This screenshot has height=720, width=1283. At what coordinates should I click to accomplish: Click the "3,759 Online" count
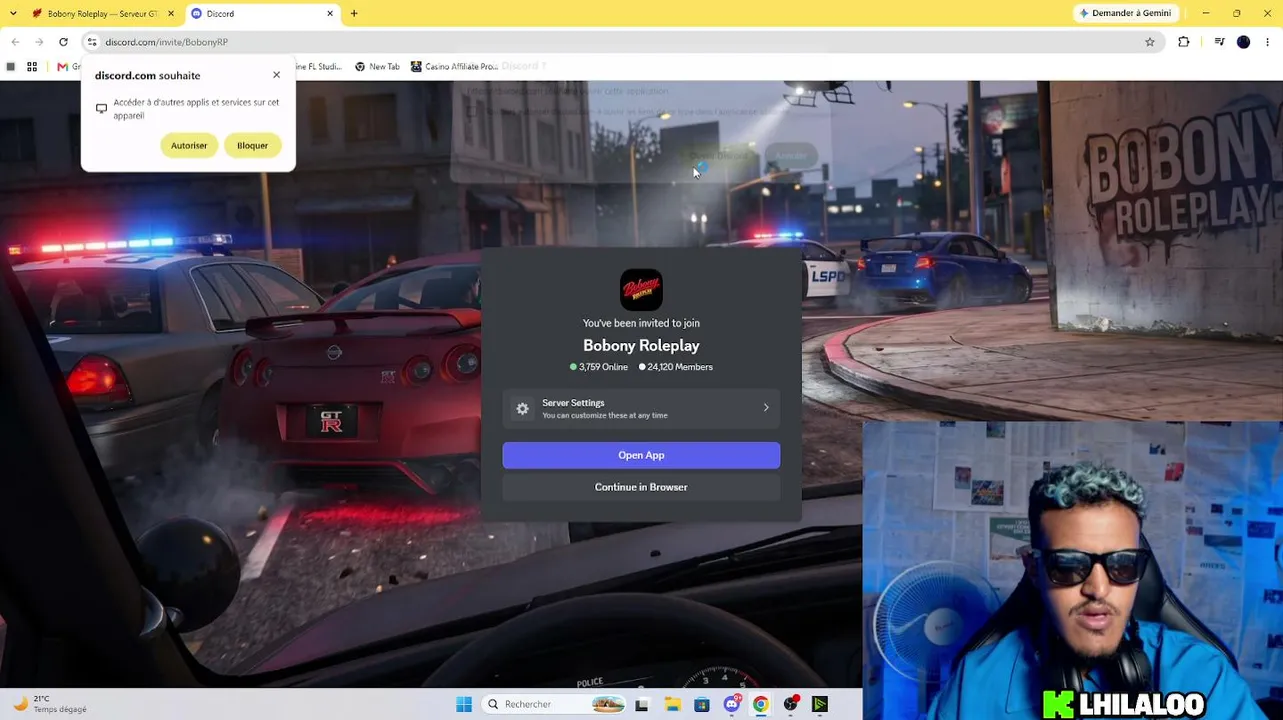[599, 367]
